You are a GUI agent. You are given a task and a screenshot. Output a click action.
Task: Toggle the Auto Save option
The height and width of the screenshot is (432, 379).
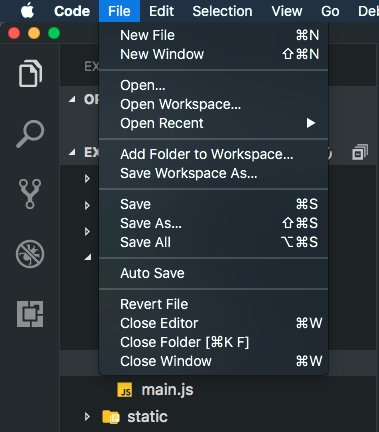[x=214, y=273]
